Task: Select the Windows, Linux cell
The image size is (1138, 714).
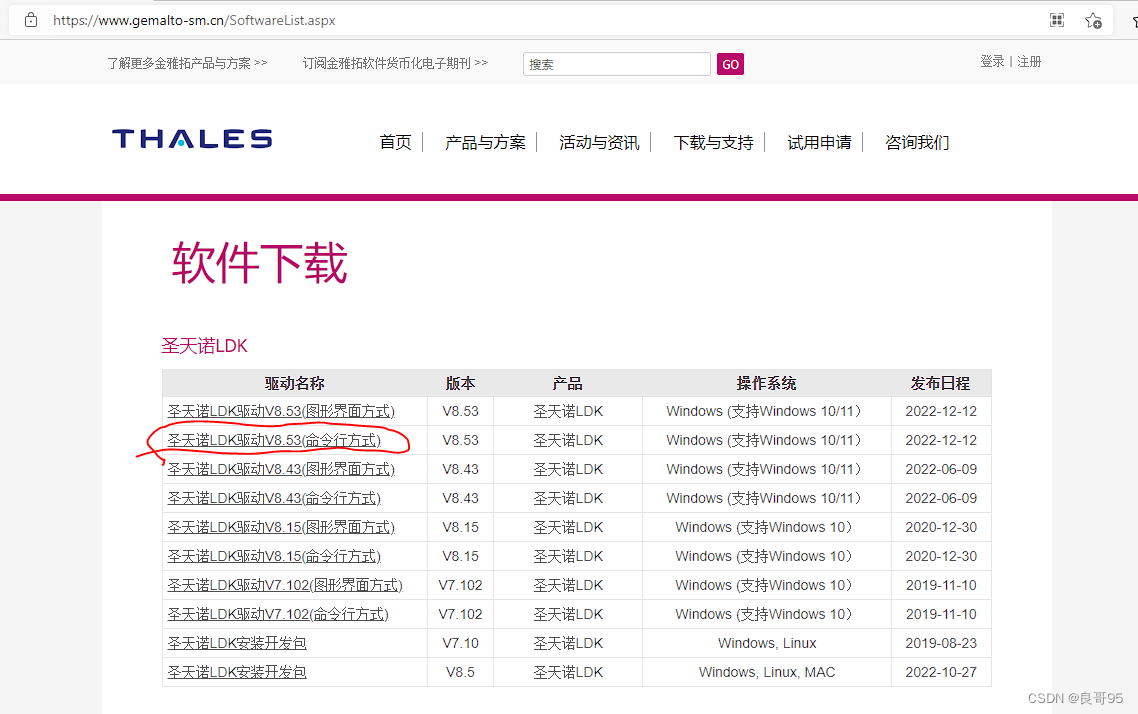Action: click(767, 644)
